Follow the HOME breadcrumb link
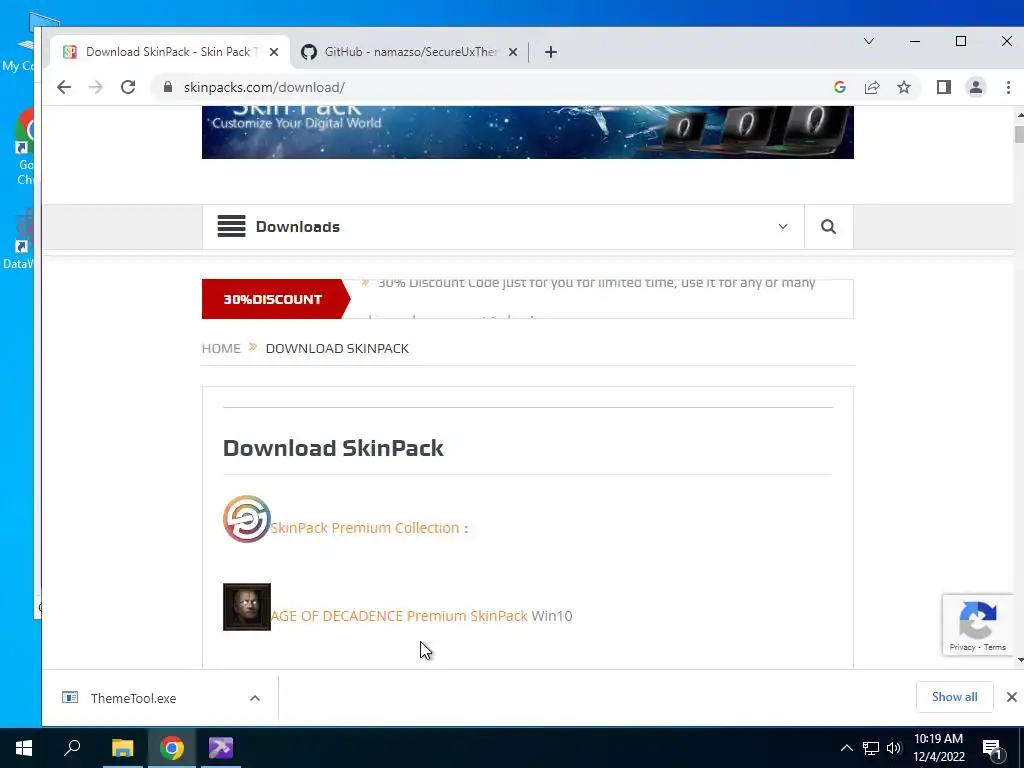This screenshot has height=768, width=1024. [221, 348]
